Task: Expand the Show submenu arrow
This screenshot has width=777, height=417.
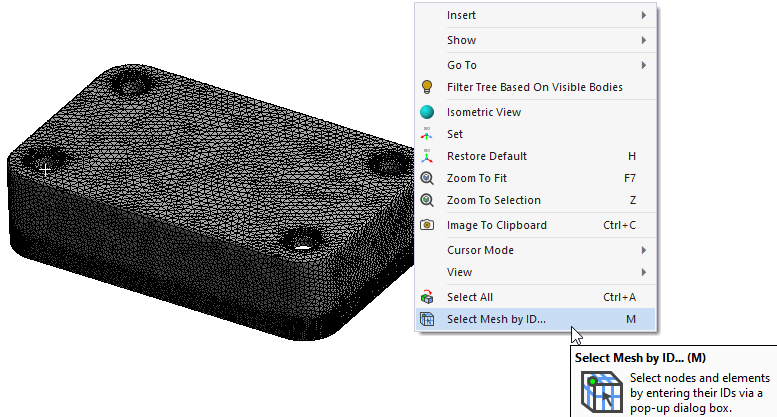Action: pyautogui.click(x=644, y=40)
